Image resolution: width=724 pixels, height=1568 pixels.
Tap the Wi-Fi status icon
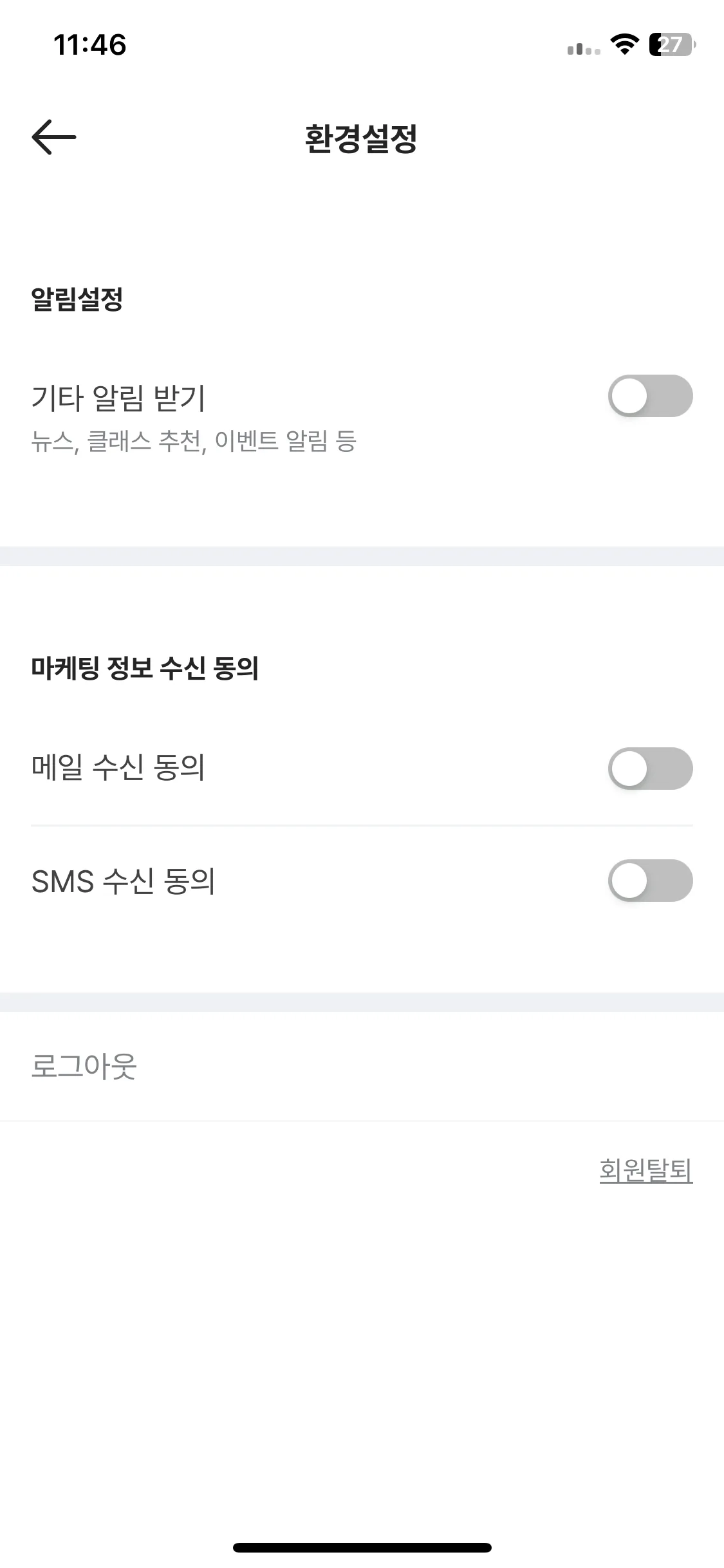[x=624, y=44]
